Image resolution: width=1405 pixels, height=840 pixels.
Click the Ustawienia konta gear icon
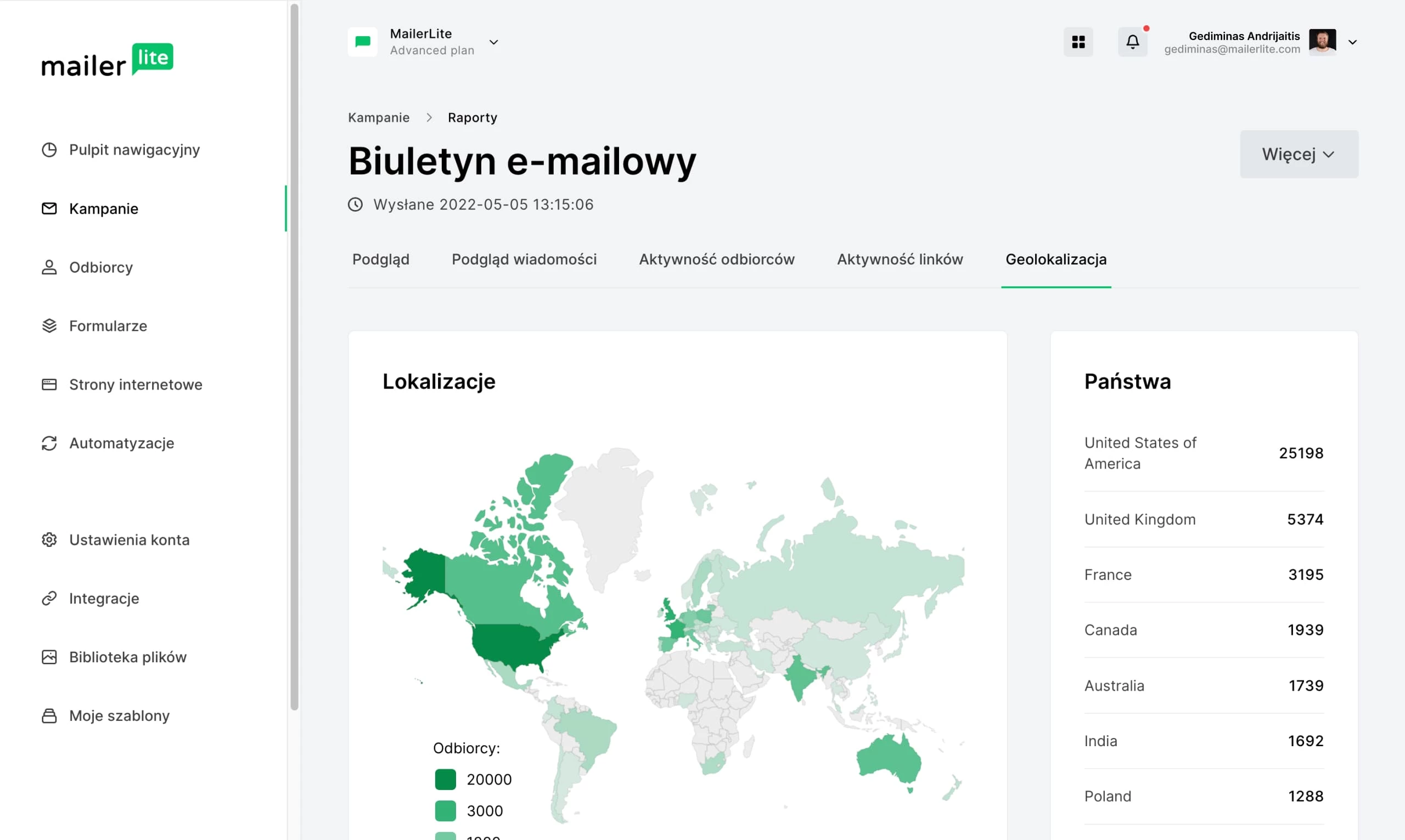tap(49, 539)
